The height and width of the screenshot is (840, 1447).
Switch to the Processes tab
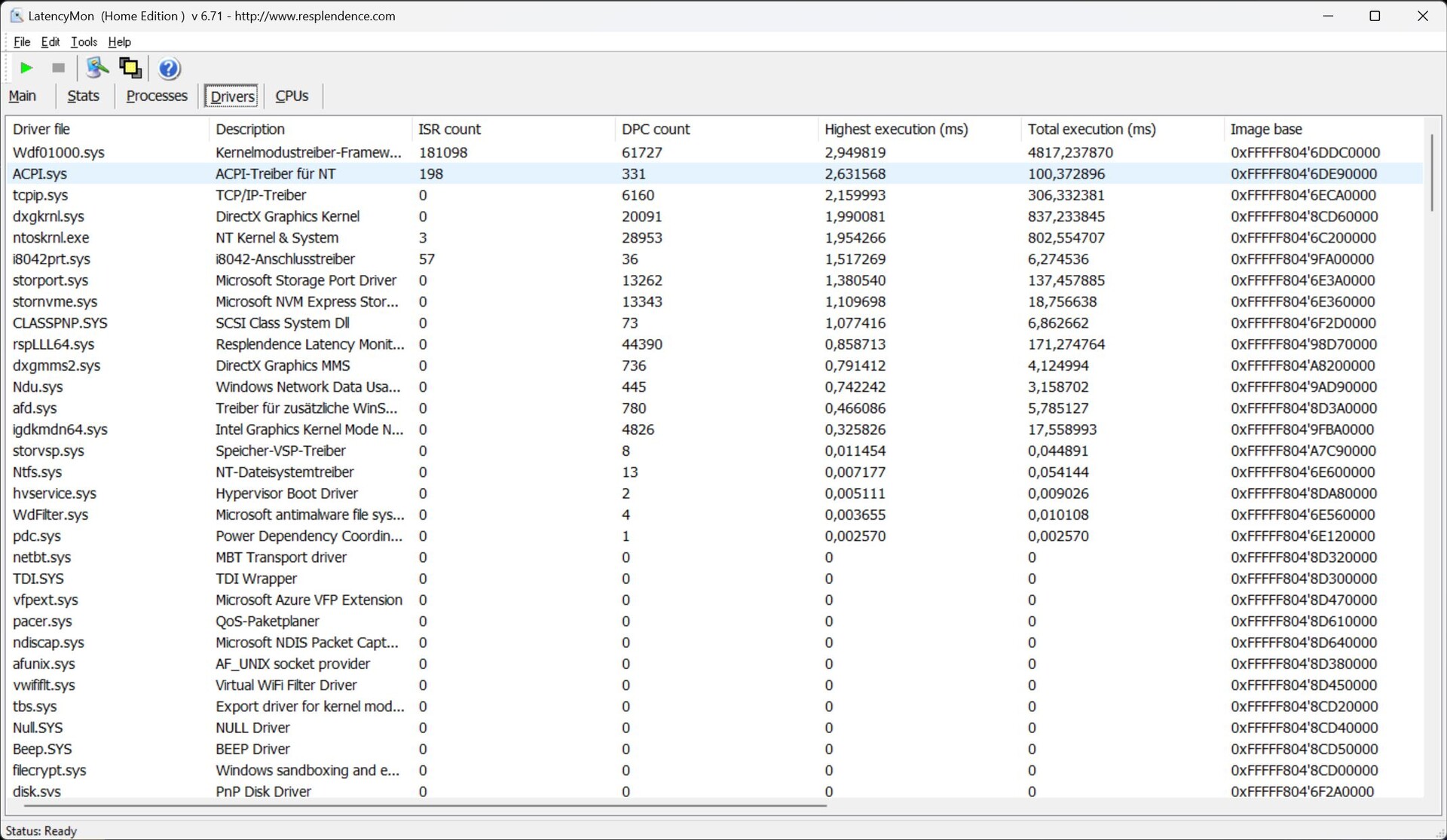tap(157, 96)
